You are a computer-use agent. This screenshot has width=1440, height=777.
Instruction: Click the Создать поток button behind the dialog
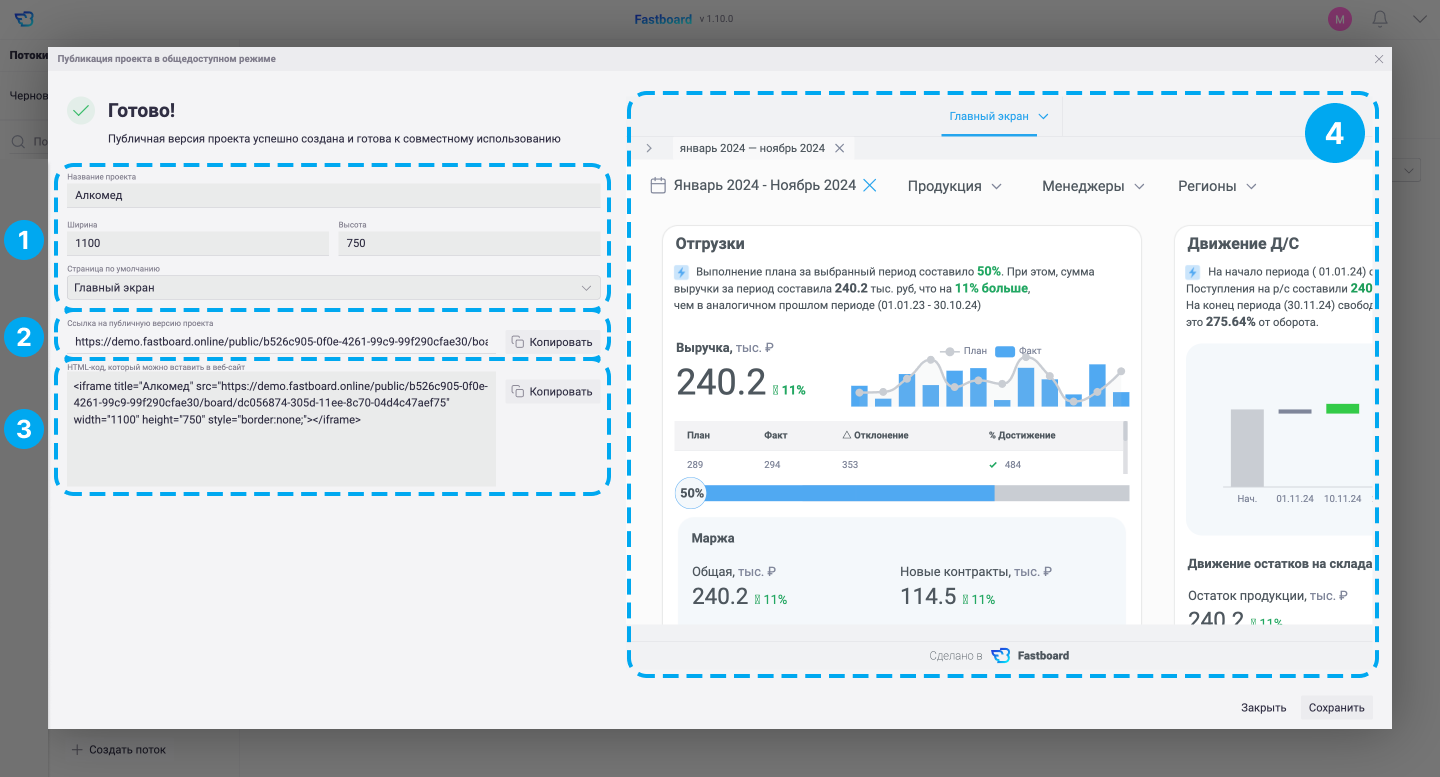[x=118, y=749]
